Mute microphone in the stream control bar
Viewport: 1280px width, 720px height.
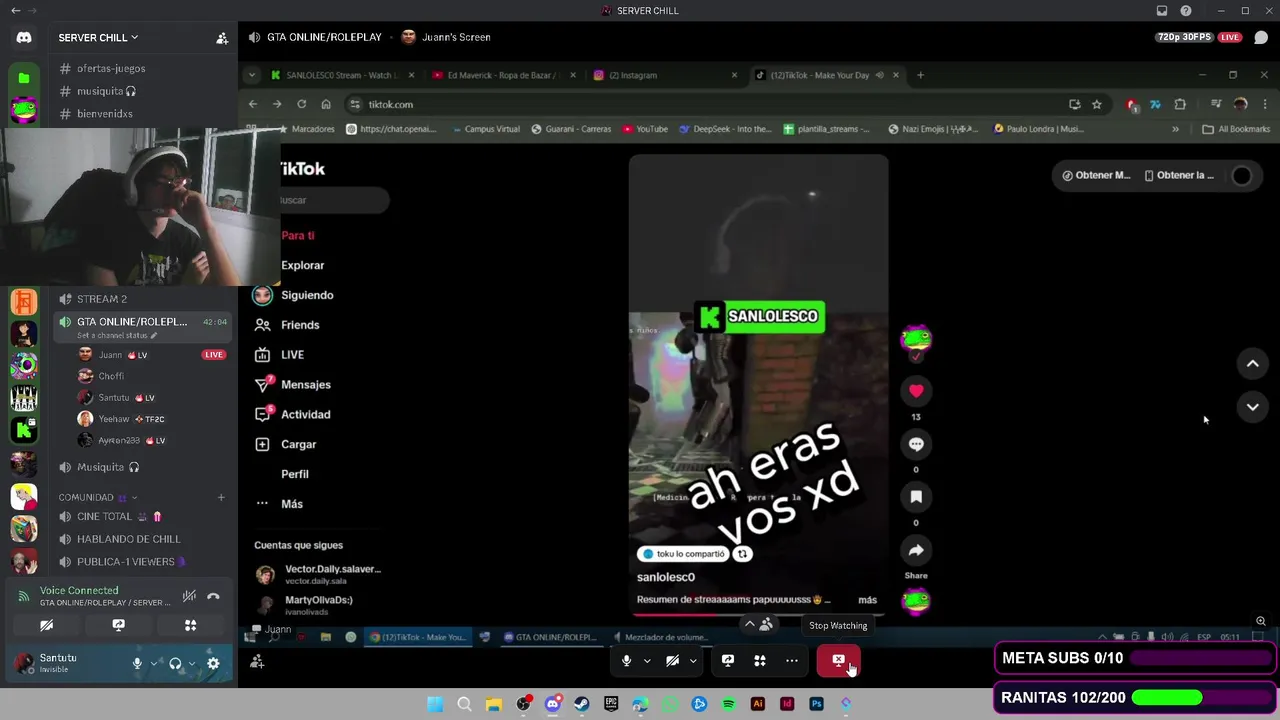627,660
